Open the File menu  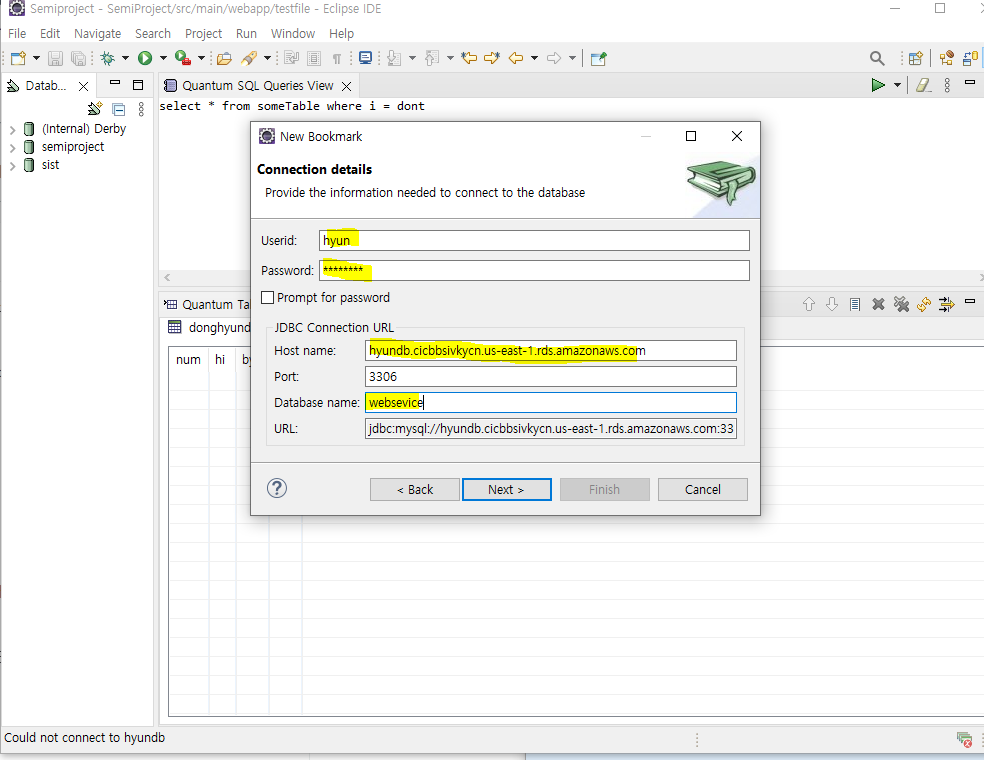pyautogui.click(x=17, y=33)
